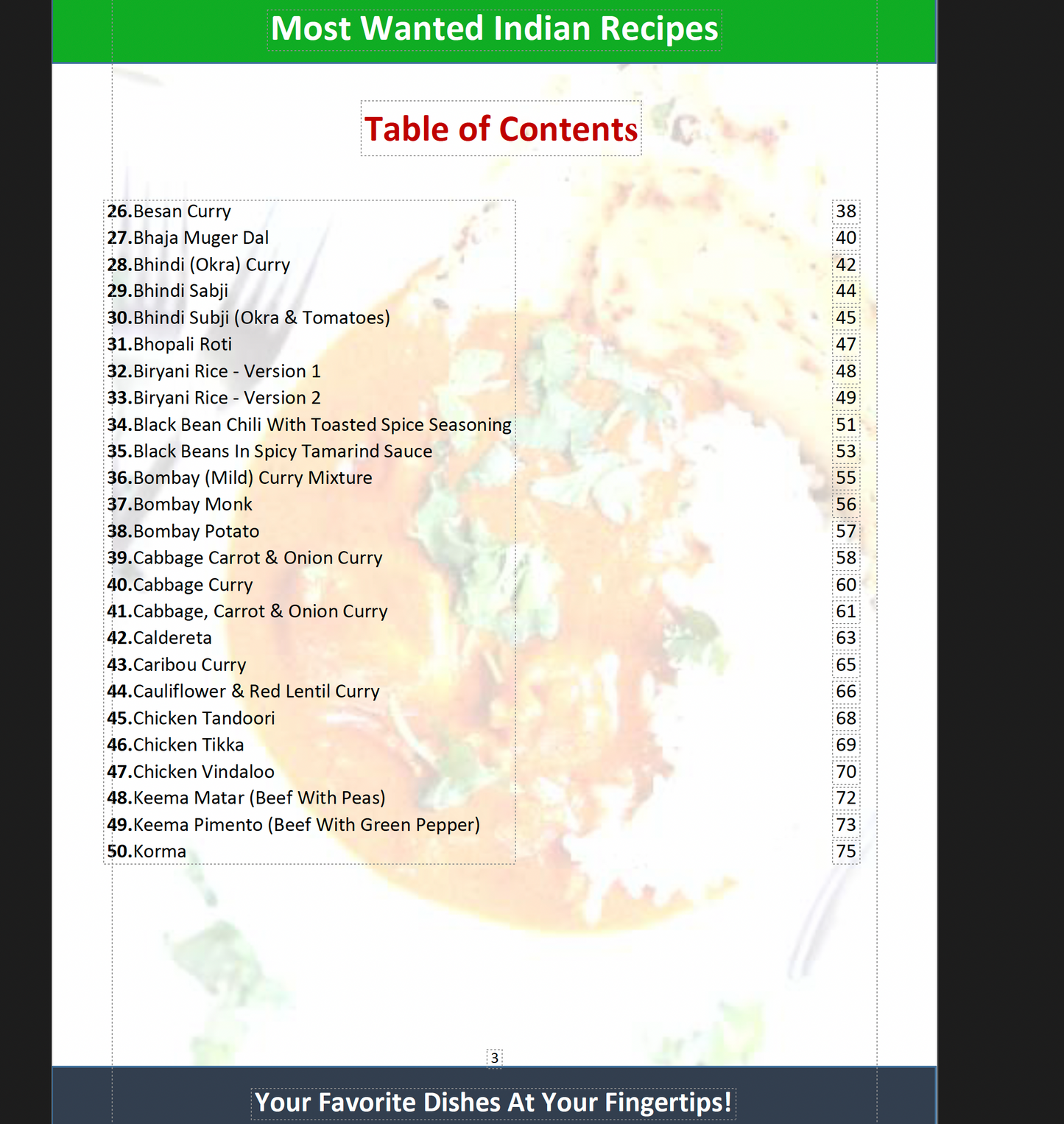
Task: Select Biryani Rice - Version 2 entry
Action: (x=214, y=398)
